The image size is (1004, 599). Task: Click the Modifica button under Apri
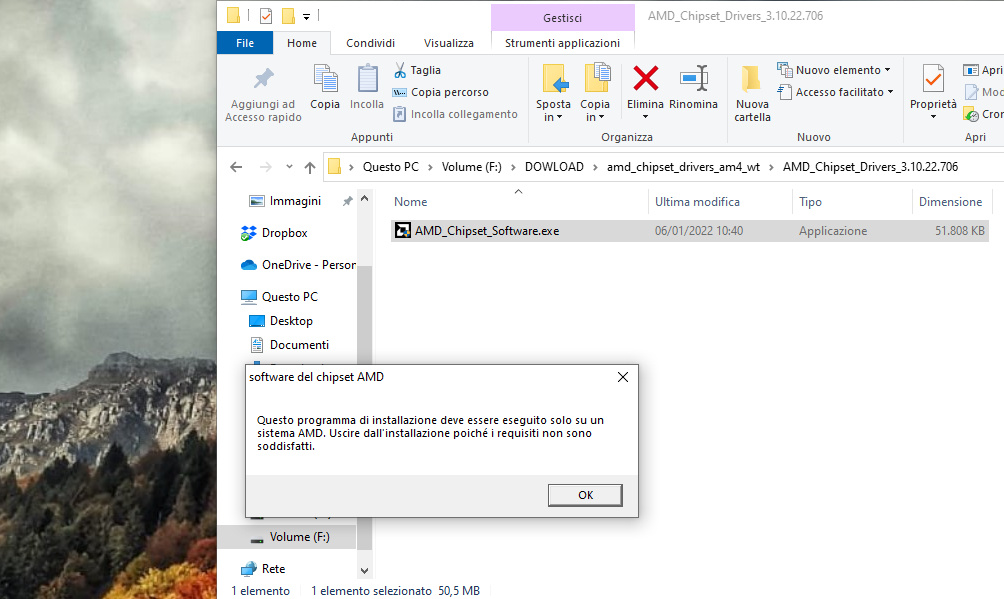984,92
